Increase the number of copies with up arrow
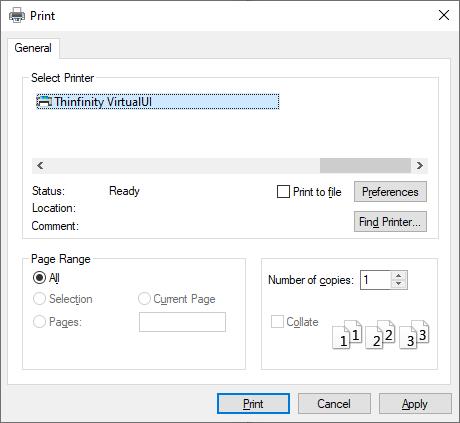The width and height of the screenshot is (460, 423). coord(399,276)
